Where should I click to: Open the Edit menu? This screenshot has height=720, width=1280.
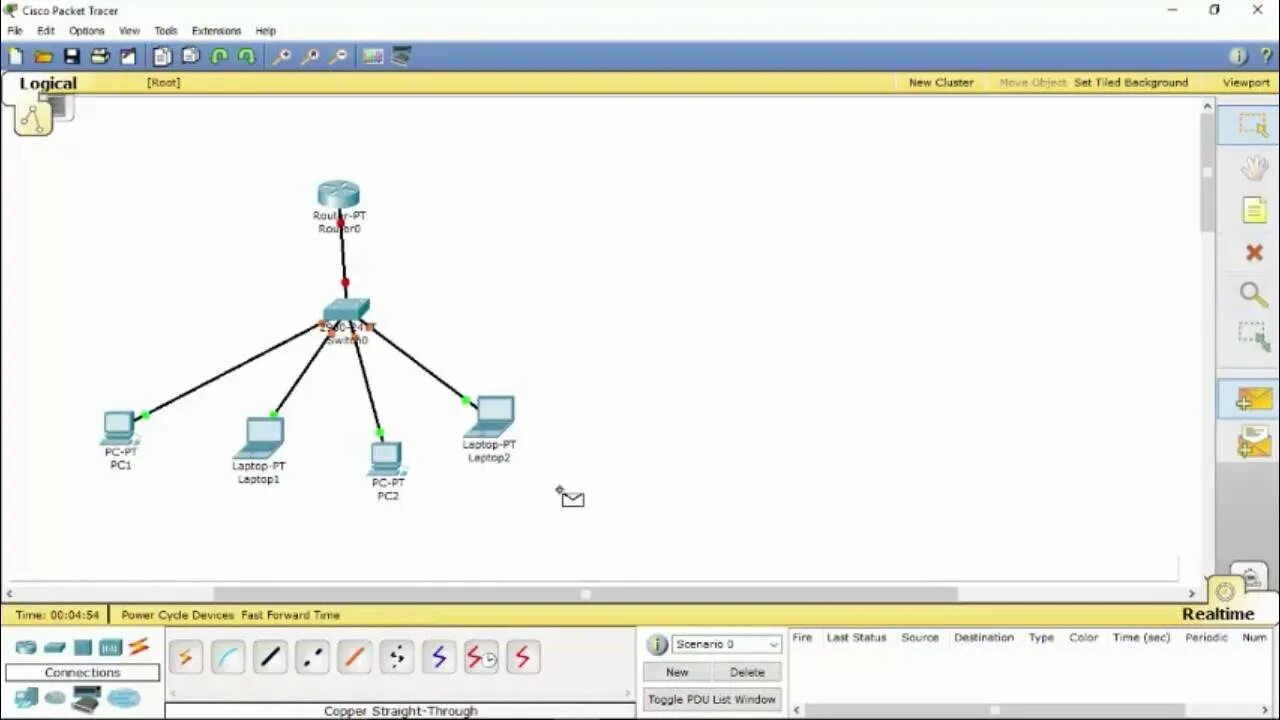46,31
